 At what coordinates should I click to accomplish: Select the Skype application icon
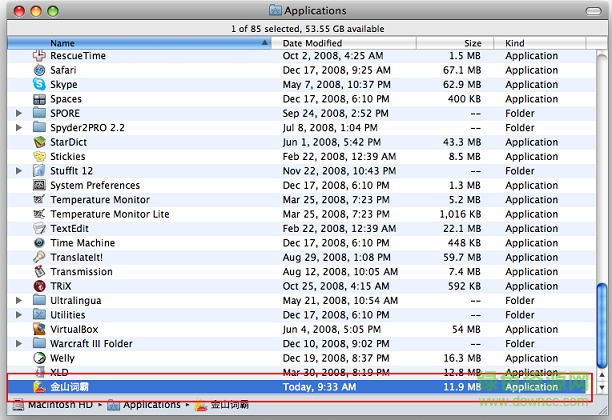point(39,85)
